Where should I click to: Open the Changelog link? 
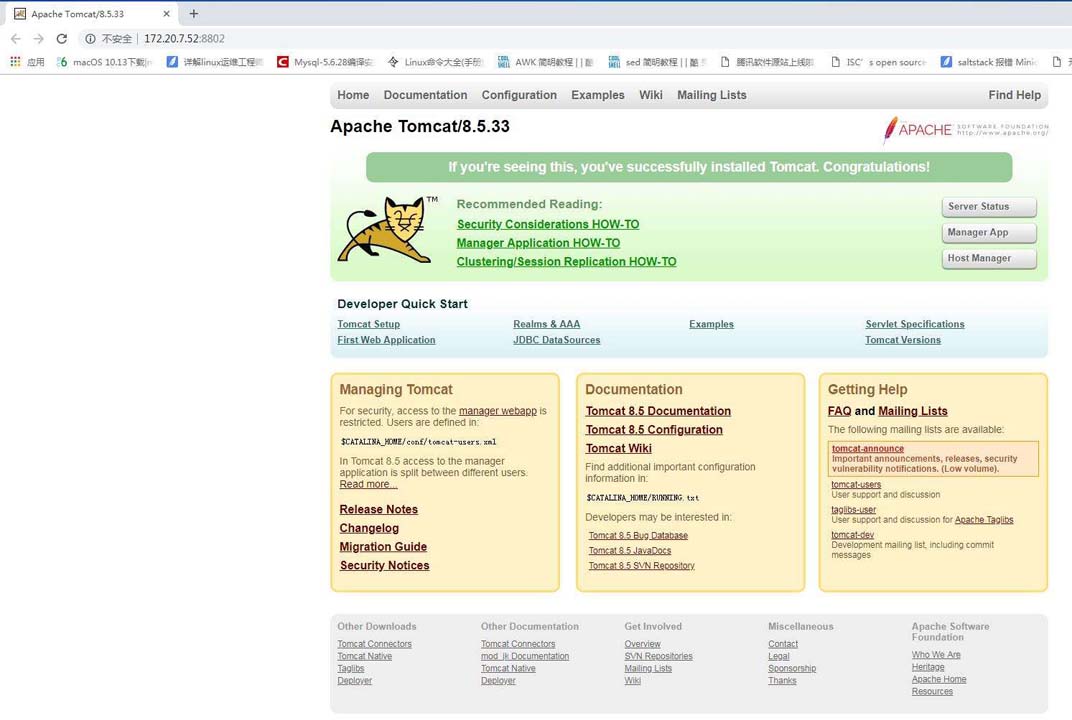369,528
